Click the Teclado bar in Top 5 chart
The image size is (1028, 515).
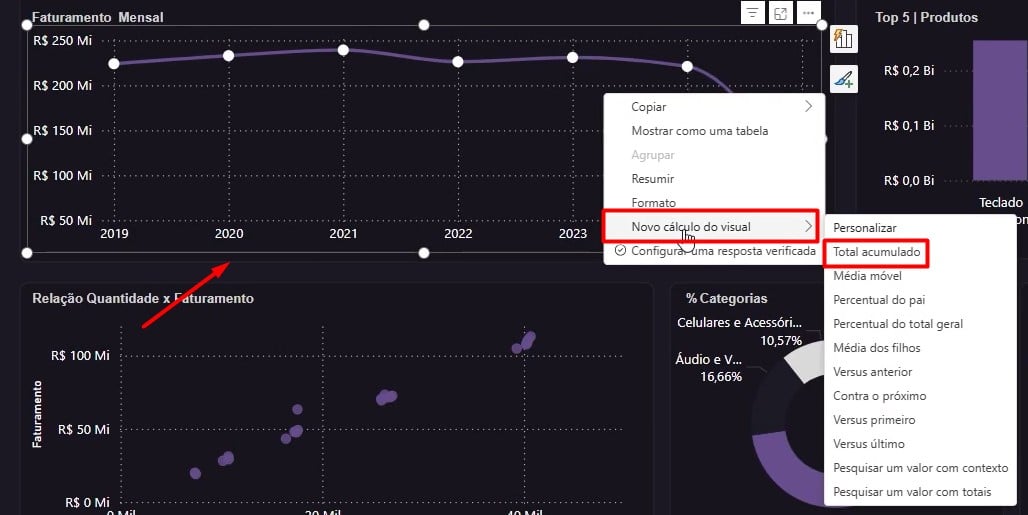(1000, 111)
